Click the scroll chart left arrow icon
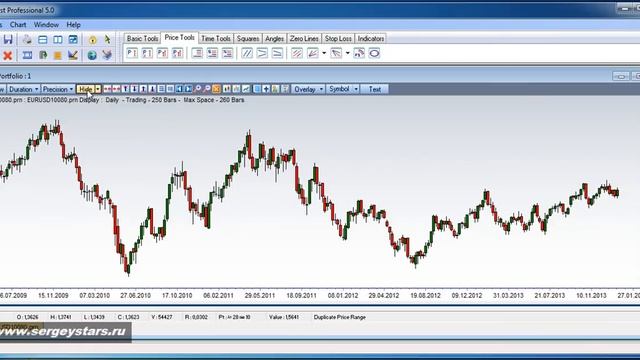 [179, 89]
